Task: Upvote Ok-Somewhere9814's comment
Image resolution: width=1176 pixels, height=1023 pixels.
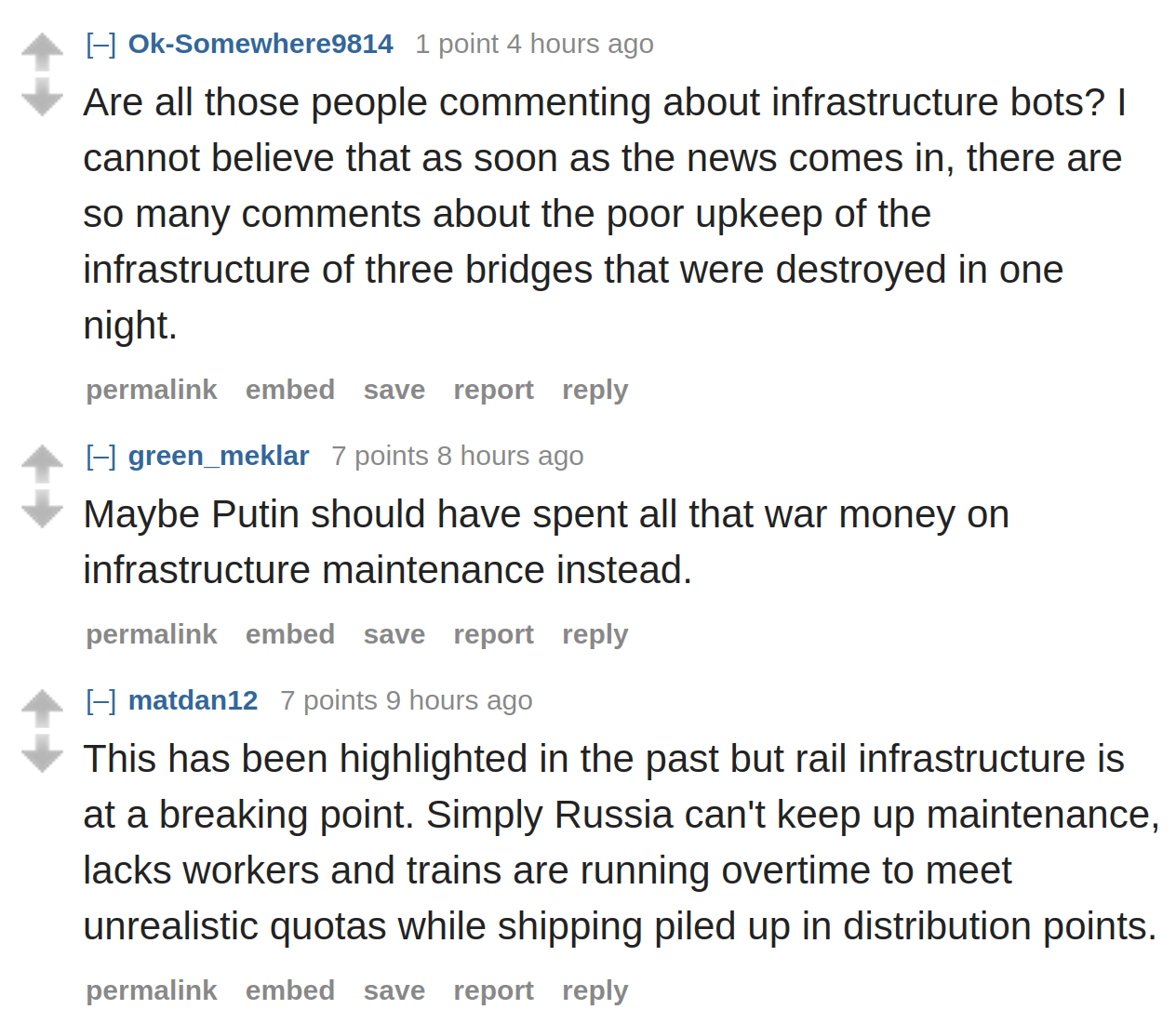Action: (42, 52)
